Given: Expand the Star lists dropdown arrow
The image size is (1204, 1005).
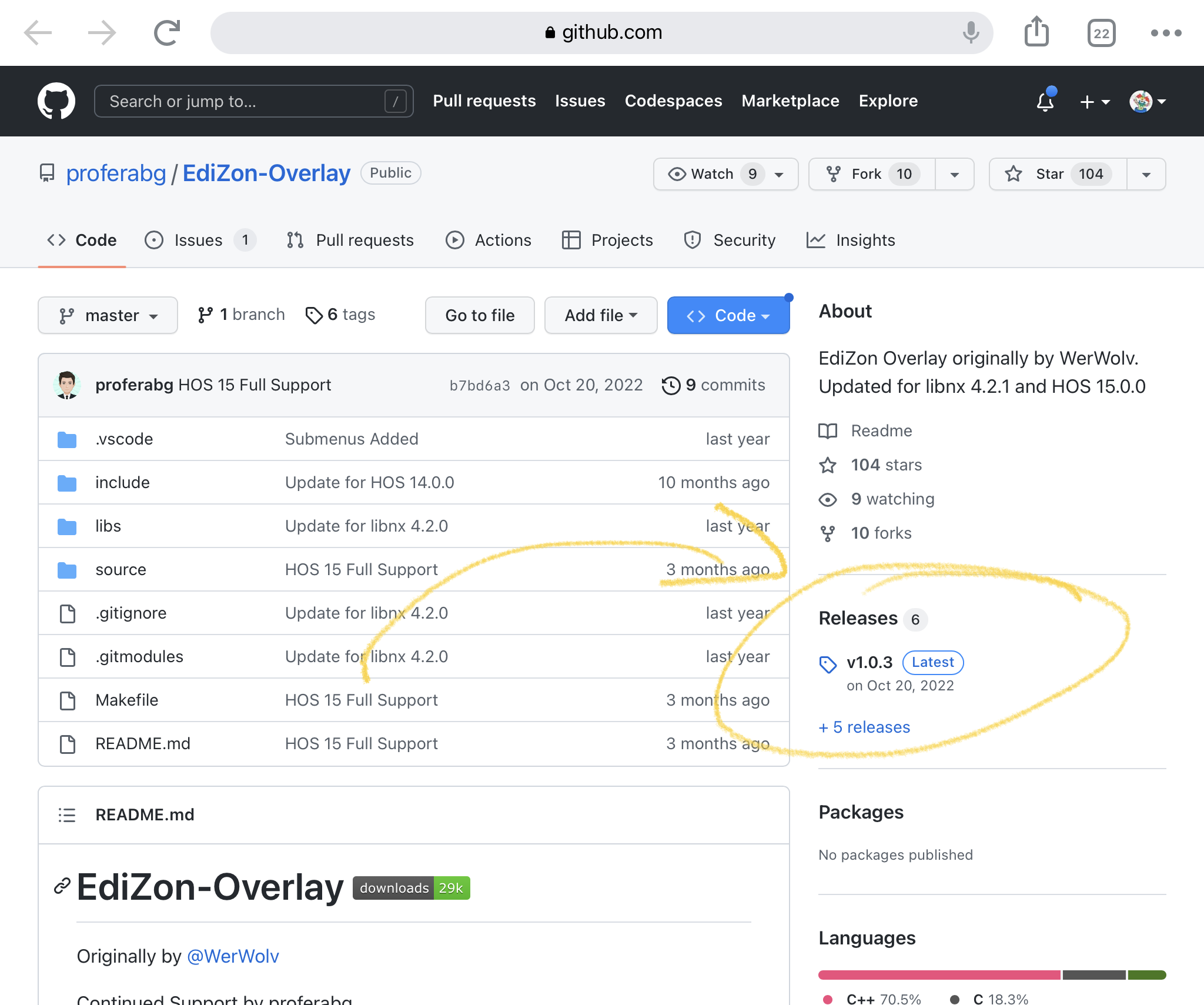Looking at the screenshot, I should tap(1146, 174).
